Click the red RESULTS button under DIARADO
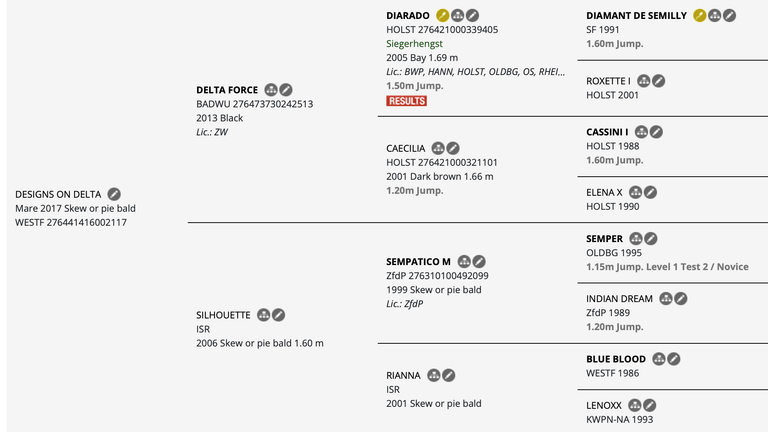The image size is (768, 432). [407, 101]
